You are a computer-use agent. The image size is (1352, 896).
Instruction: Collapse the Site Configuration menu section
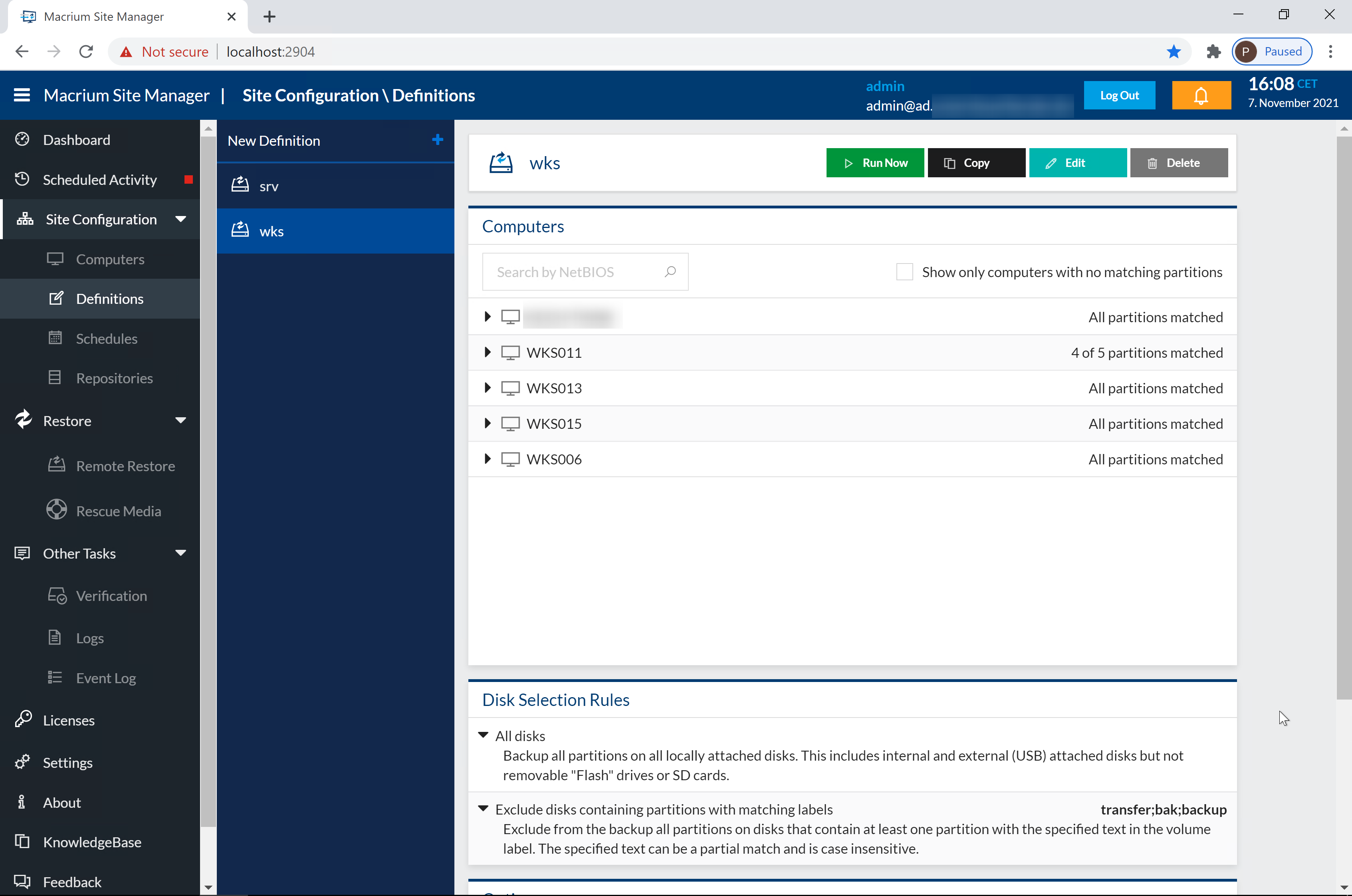tap(180, 220)
